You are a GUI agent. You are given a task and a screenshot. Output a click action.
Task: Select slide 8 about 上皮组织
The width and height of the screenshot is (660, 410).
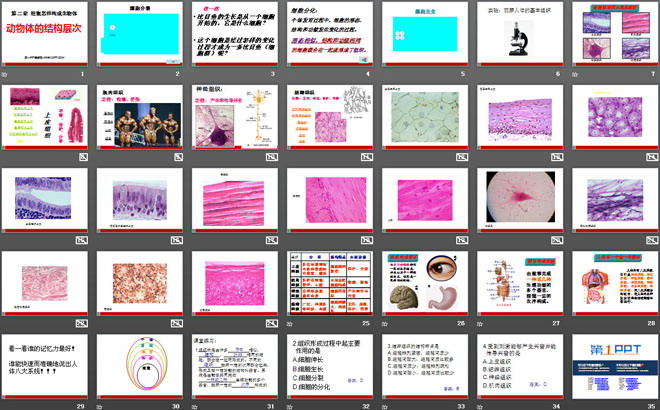coord(48,115)
